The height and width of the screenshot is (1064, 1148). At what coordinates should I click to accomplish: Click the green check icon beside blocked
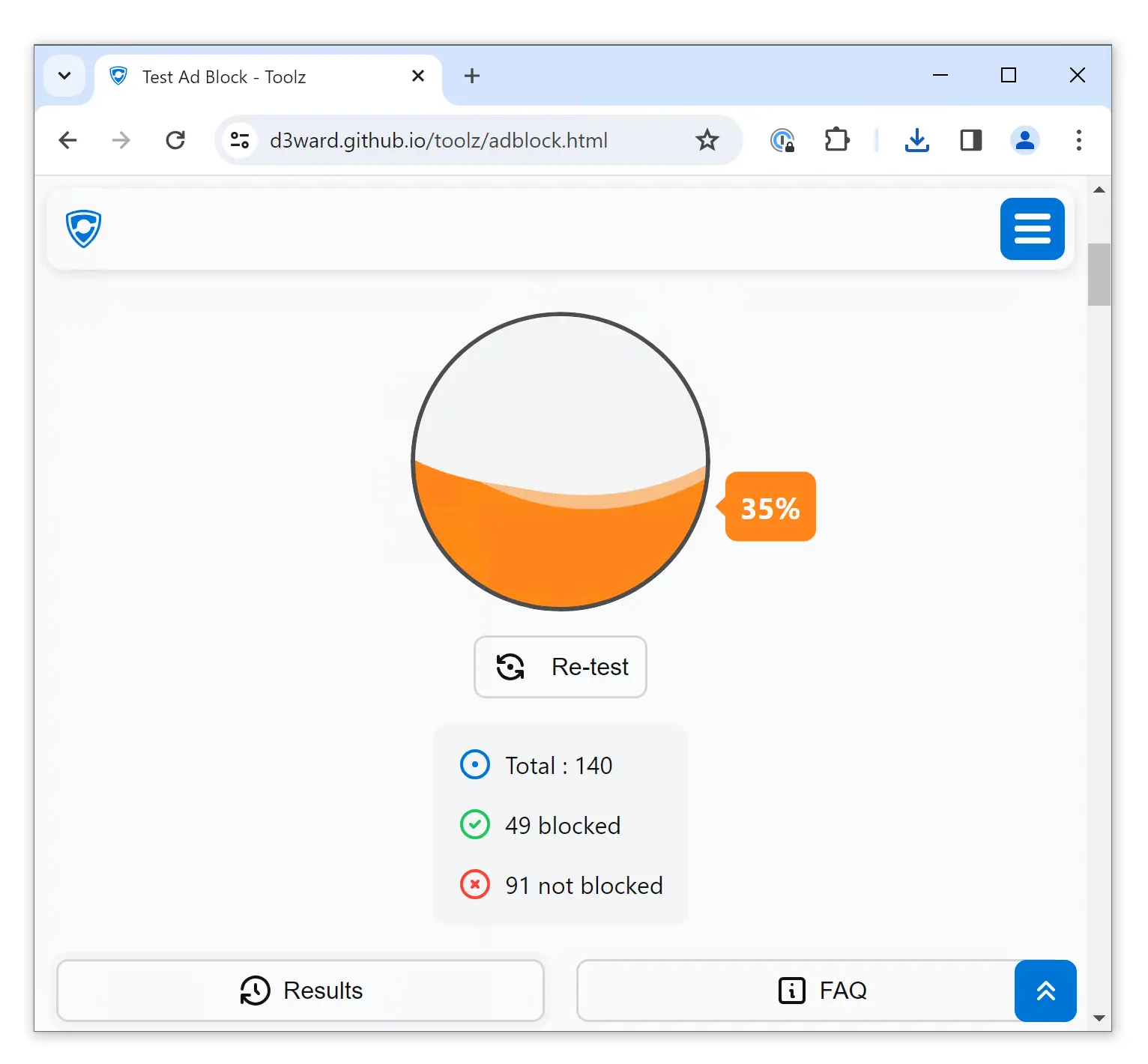pos(474,825)
